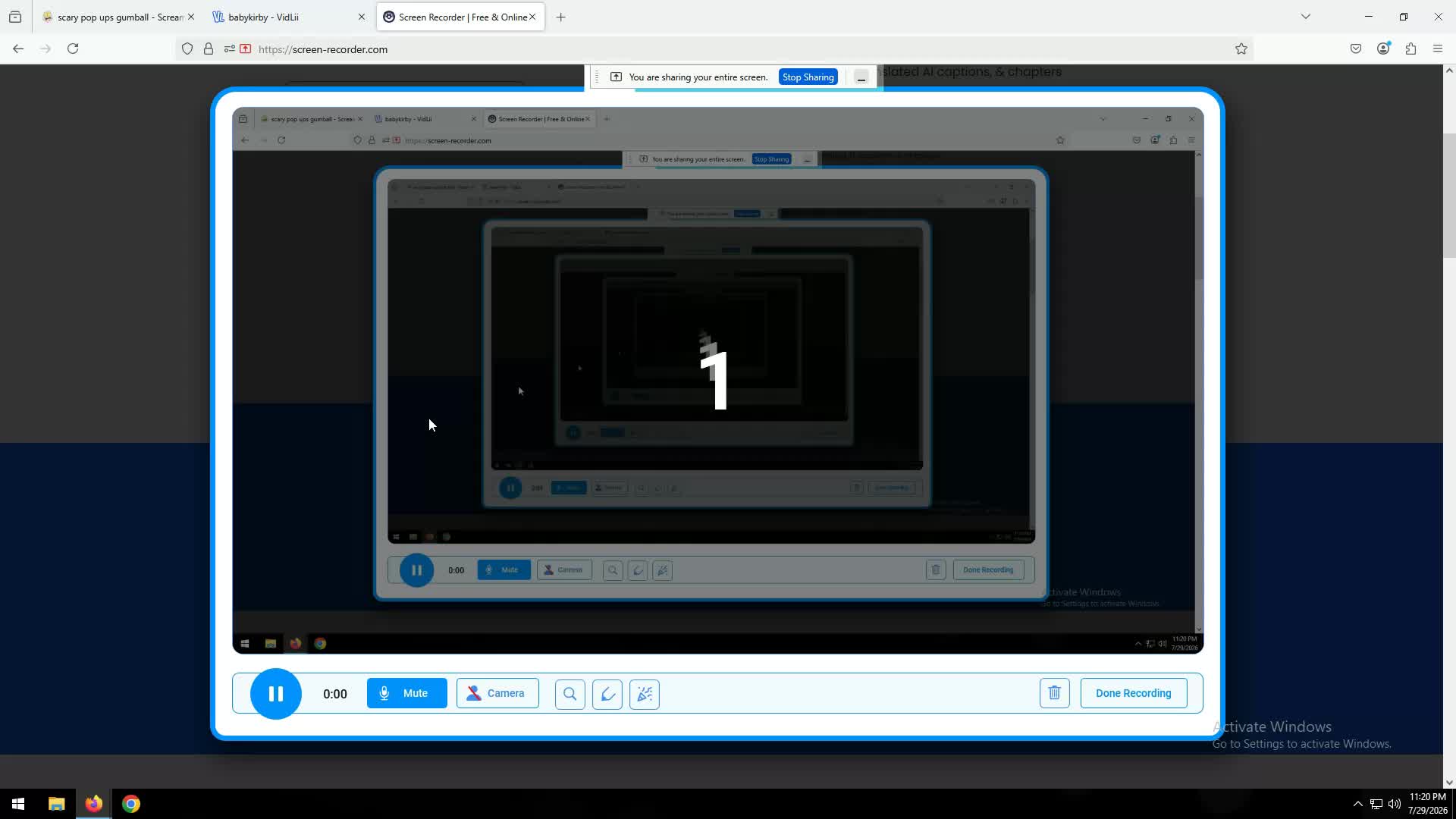Switch to scary pop ups gumball tab
The height and width of the screenshot is (819, 1456).
[x=114, y=17]
